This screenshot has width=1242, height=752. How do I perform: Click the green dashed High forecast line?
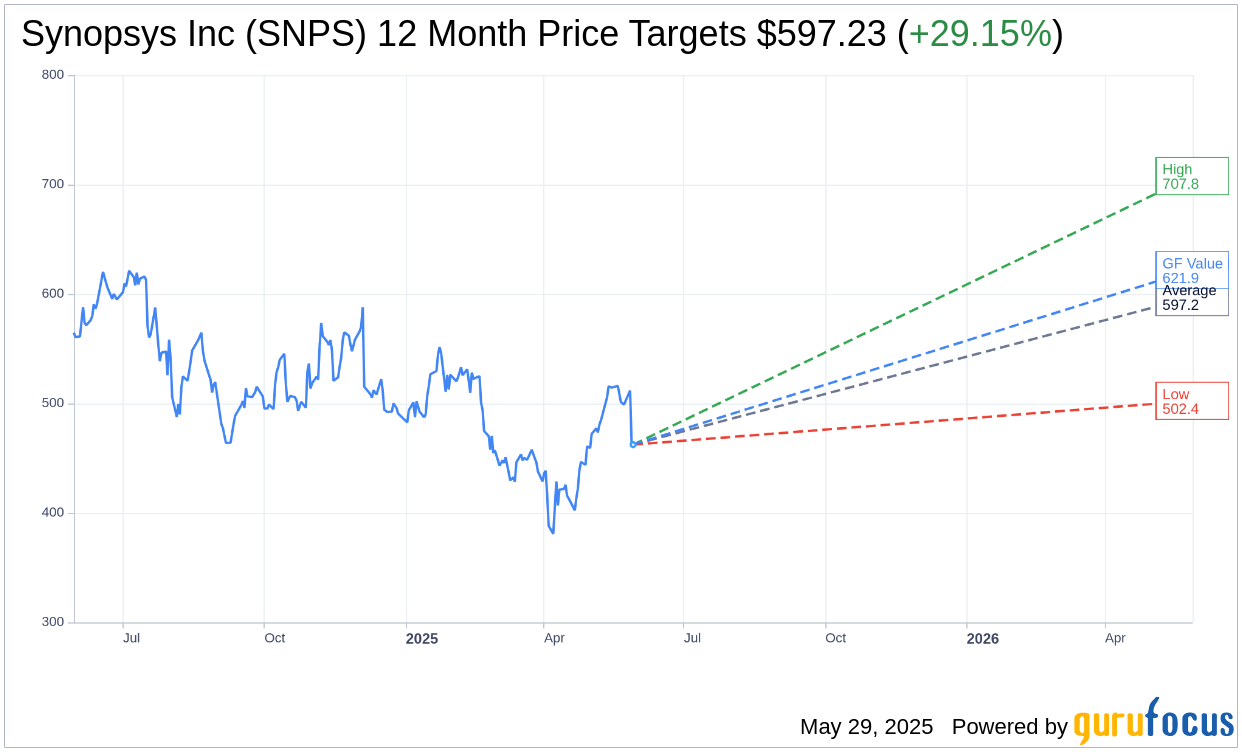click(900, 316)
